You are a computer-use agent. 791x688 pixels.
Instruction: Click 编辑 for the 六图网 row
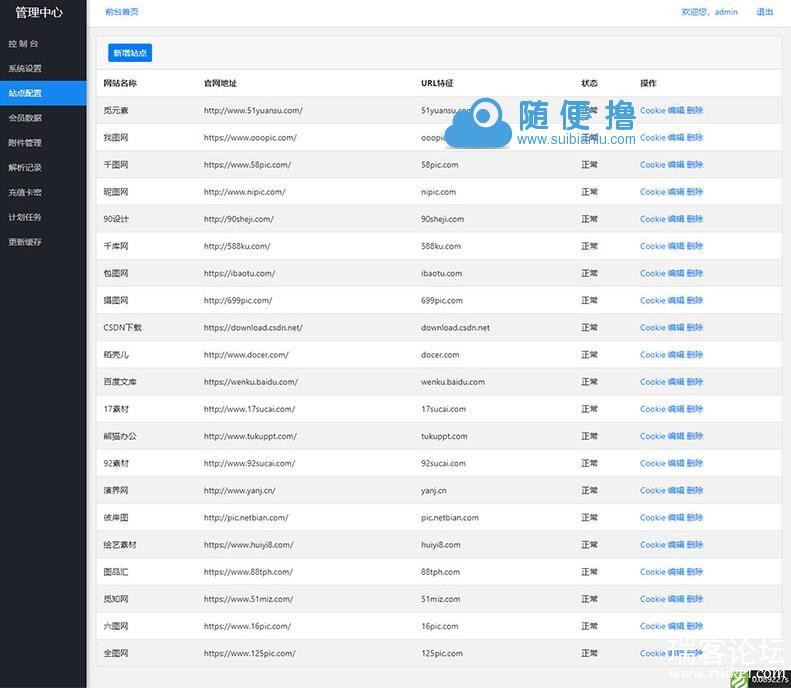[676, 626]
